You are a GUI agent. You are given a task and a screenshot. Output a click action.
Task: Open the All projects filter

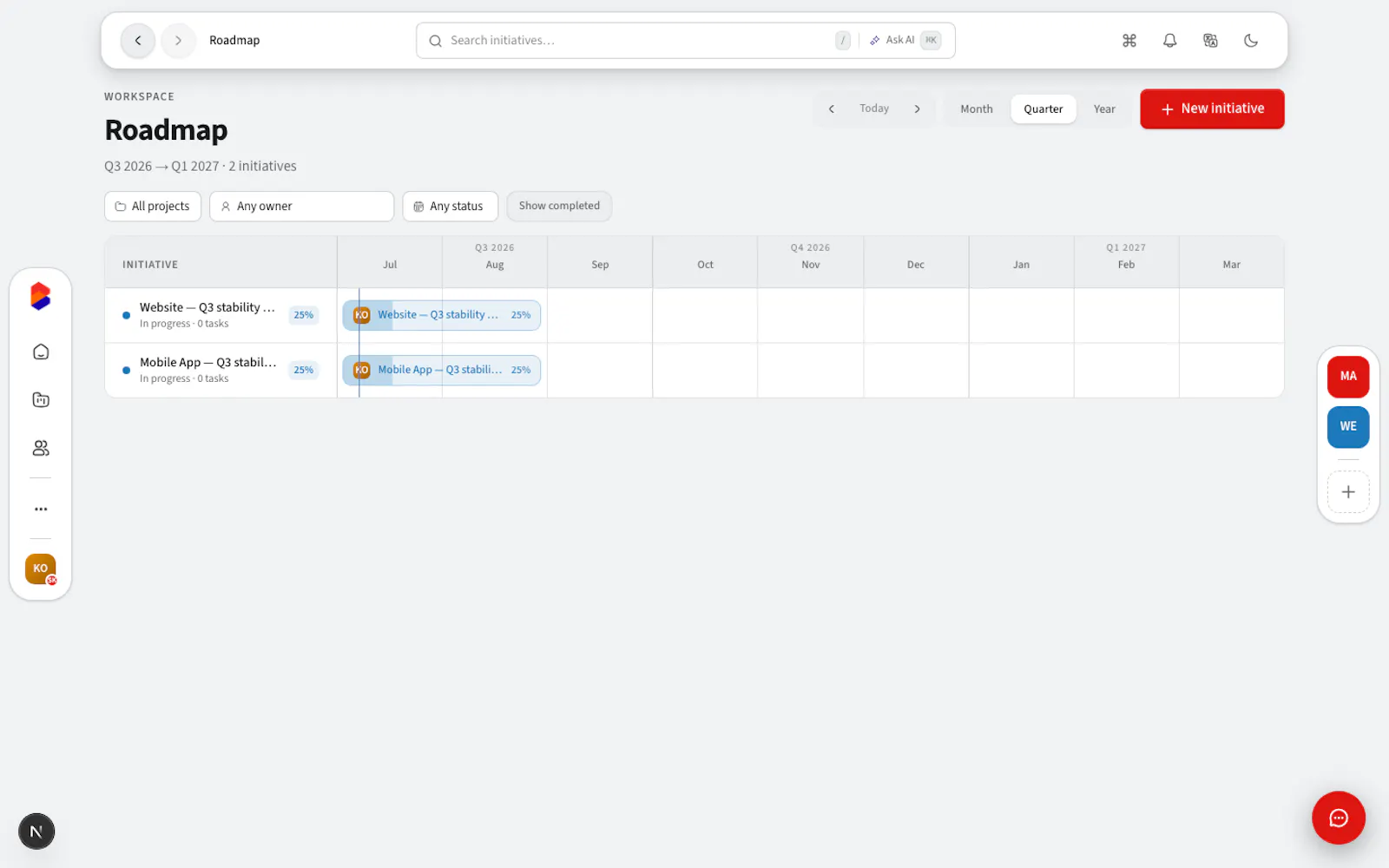click(153, 207)
